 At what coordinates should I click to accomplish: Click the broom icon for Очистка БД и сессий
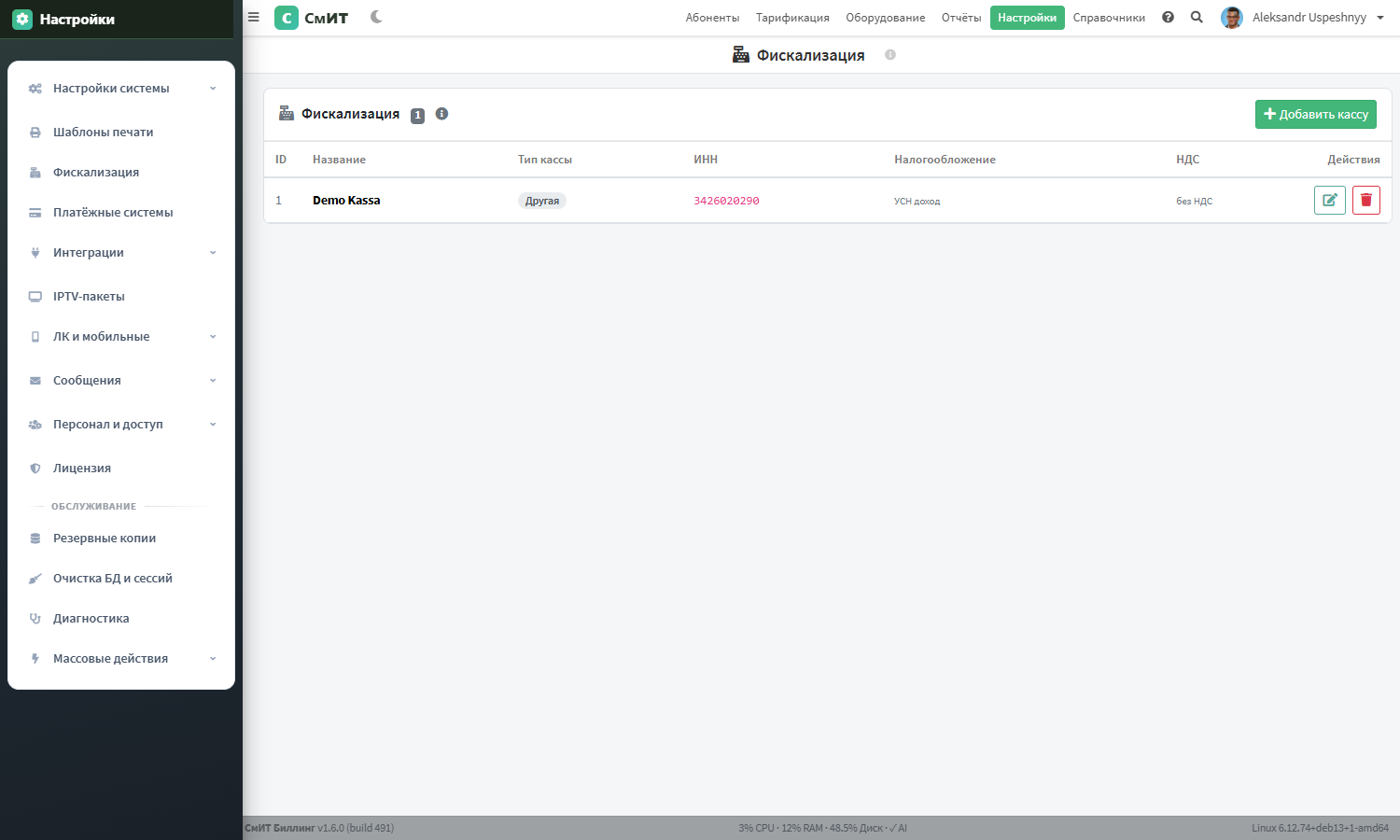pyautogui.click(x=35, y=579)
